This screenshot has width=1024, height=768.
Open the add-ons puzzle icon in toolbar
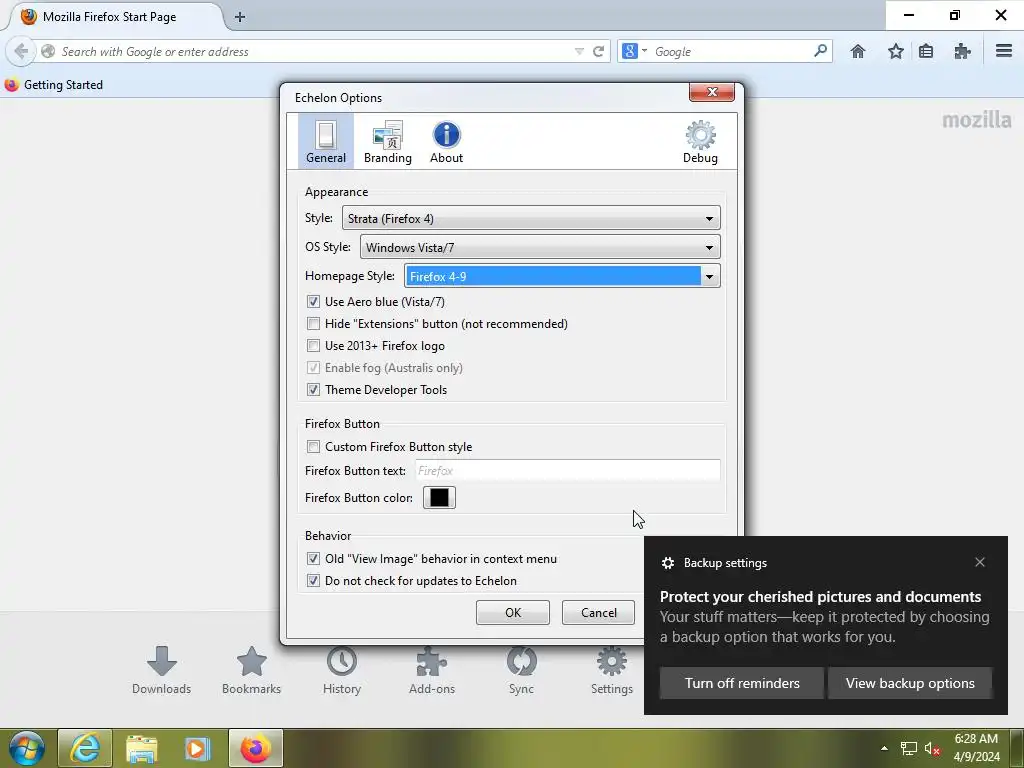click(x=963, y=51)
